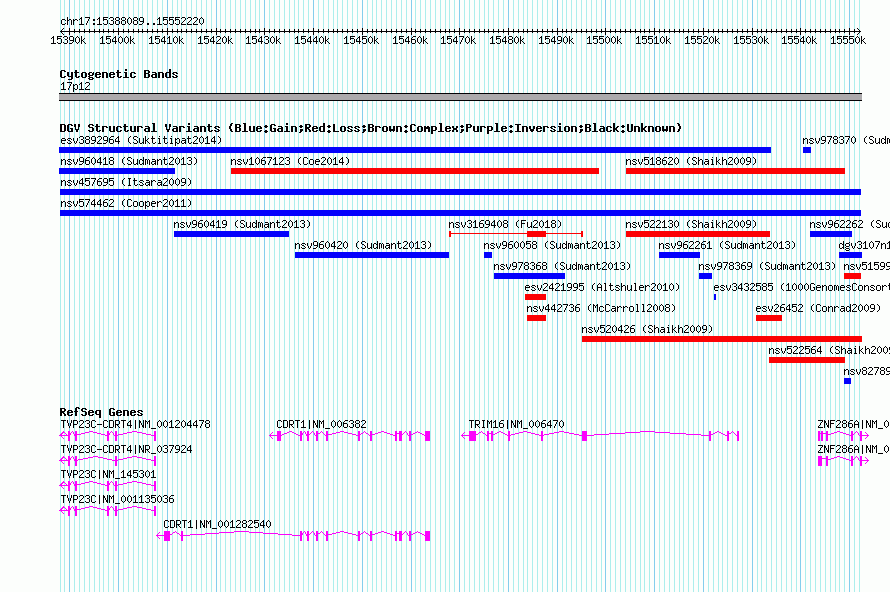
Task: Select the nsv518620 (Shaikh2009) loss bar
Action: [x=735, y=171]
